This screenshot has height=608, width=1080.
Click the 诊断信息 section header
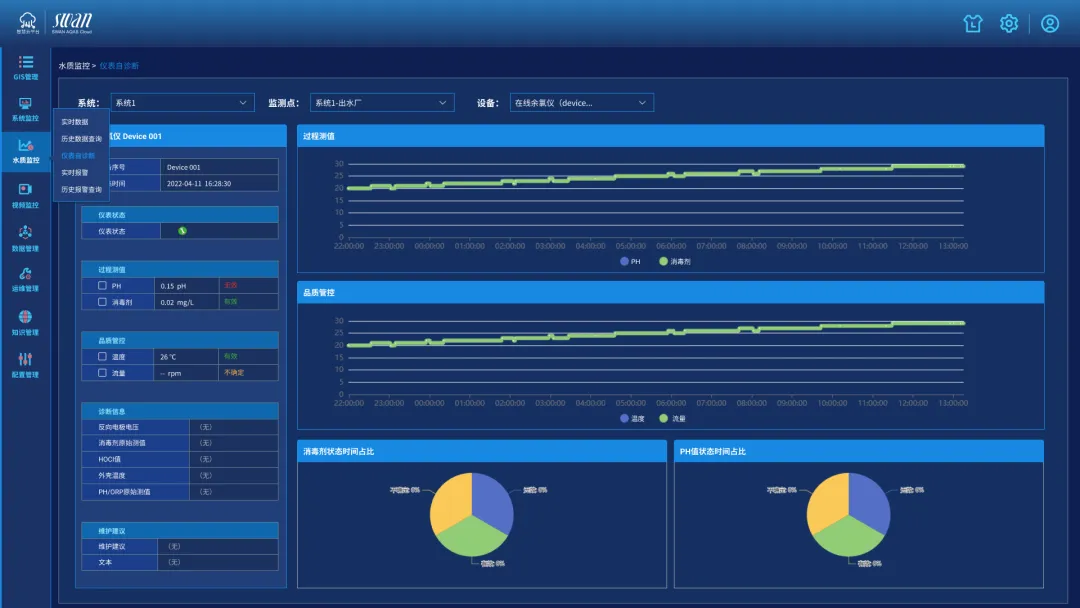pos(180,411)
